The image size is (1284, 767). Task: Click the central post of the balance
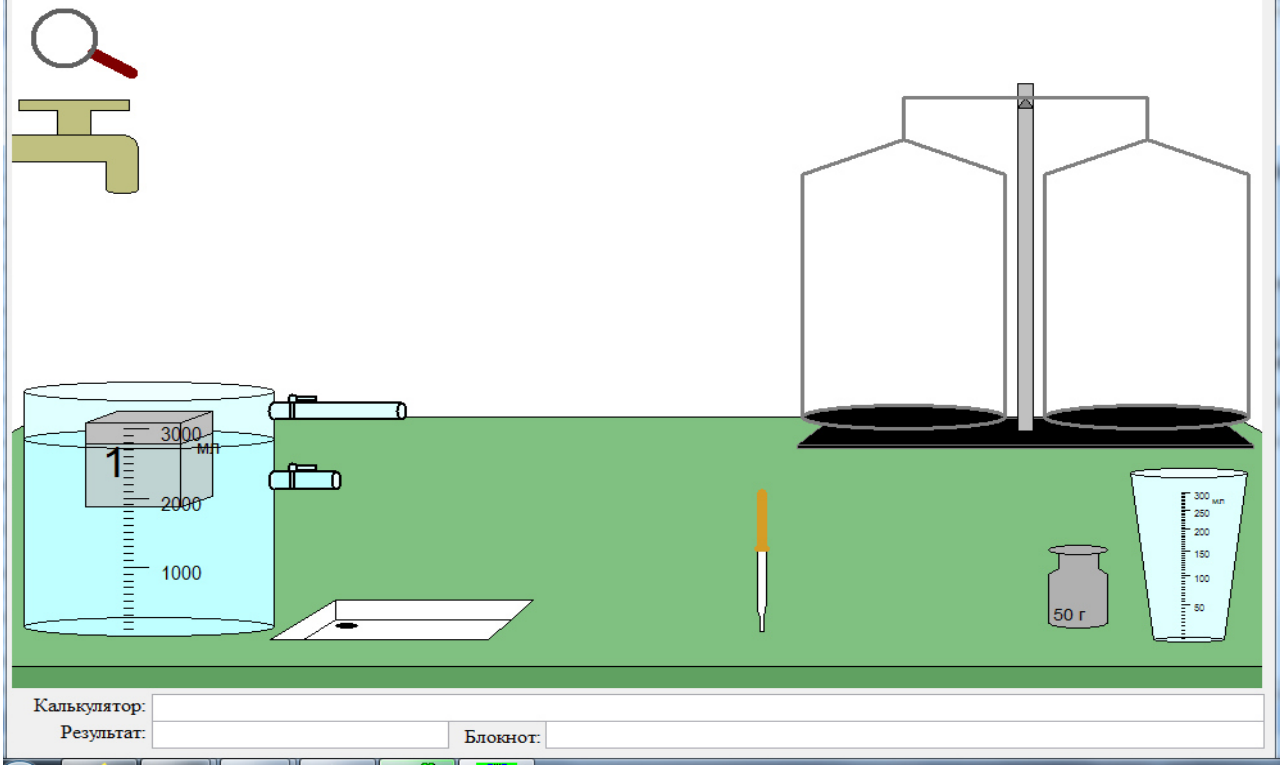coord(1025,258)
